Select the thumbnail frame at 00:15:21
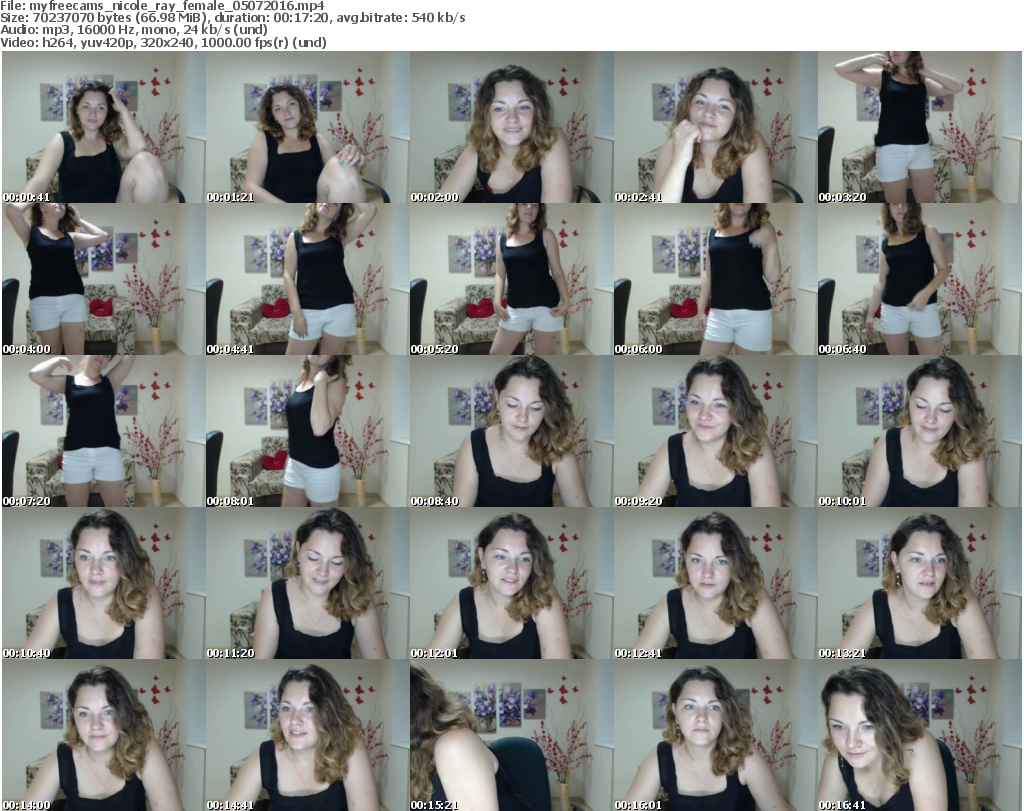This screenshot has height=811, width=1024. click(x=511, y=735)
